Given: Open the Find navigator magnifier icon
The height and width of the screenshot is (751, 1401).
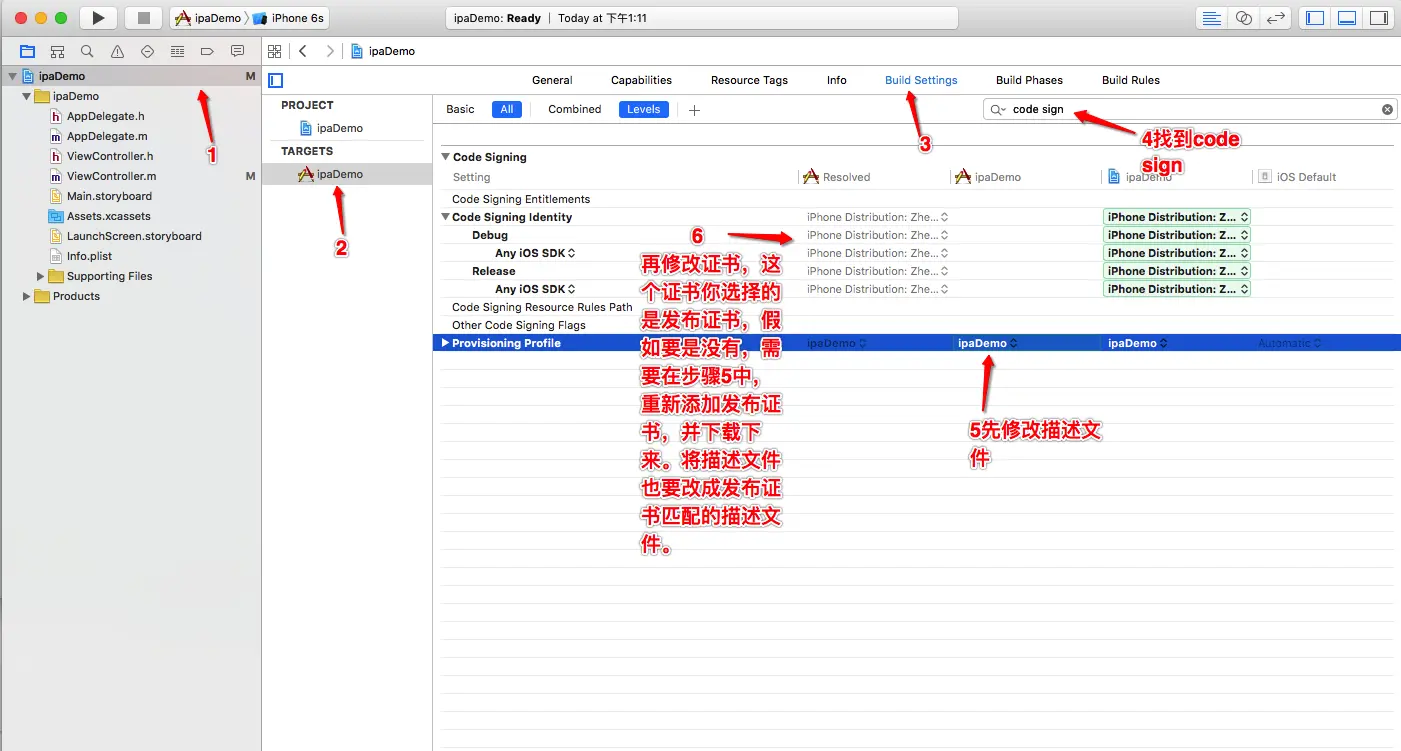Looking at the screenshot, I should tap(87, 51).
